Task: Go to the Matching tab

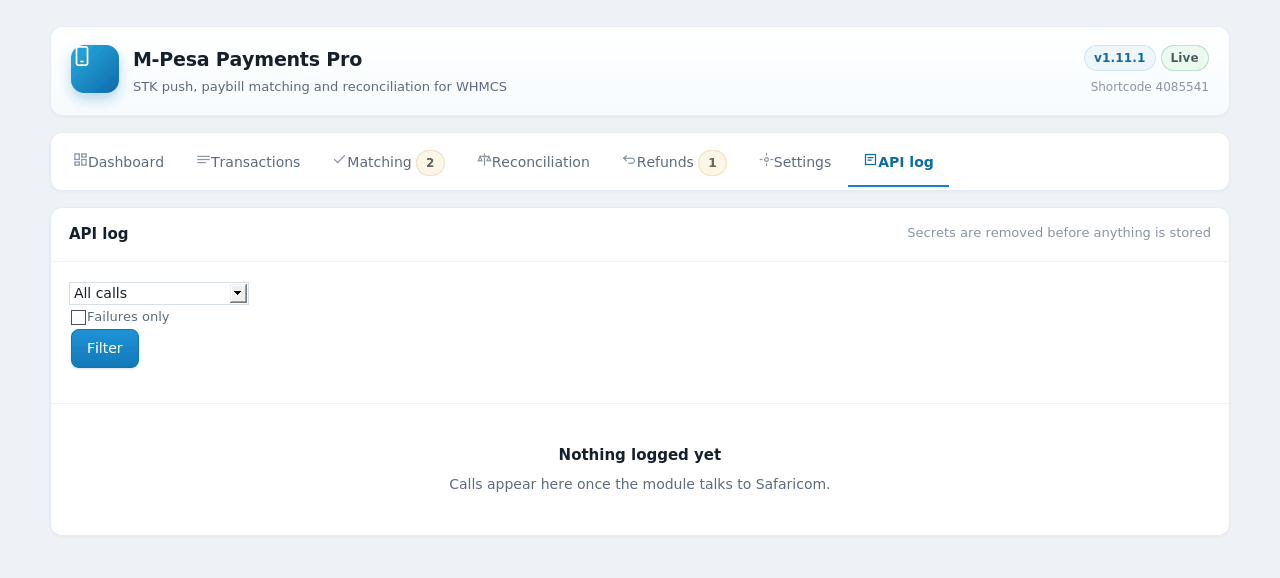Action: pos(389,162)
